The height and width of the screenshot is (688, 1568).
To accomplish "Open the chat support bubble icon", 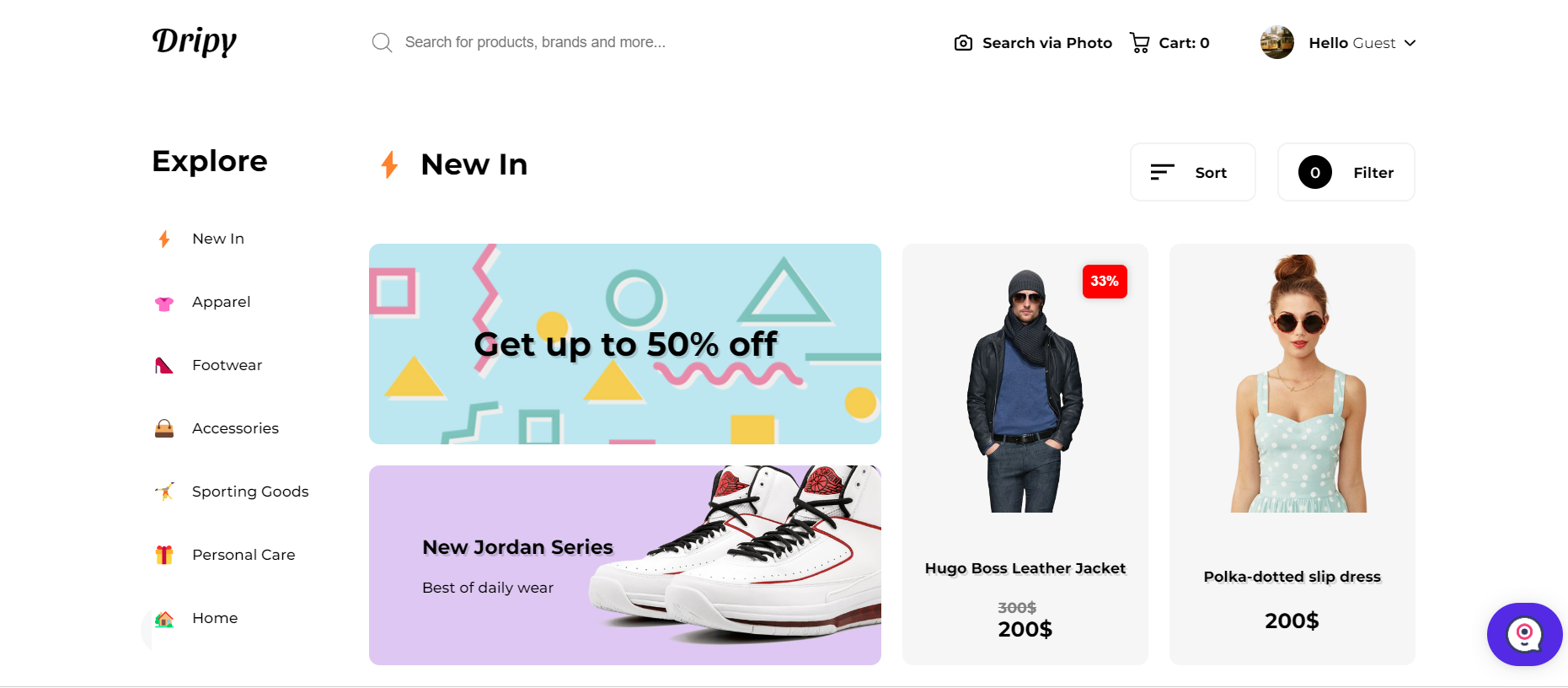I will click(x=1524, y=634).
